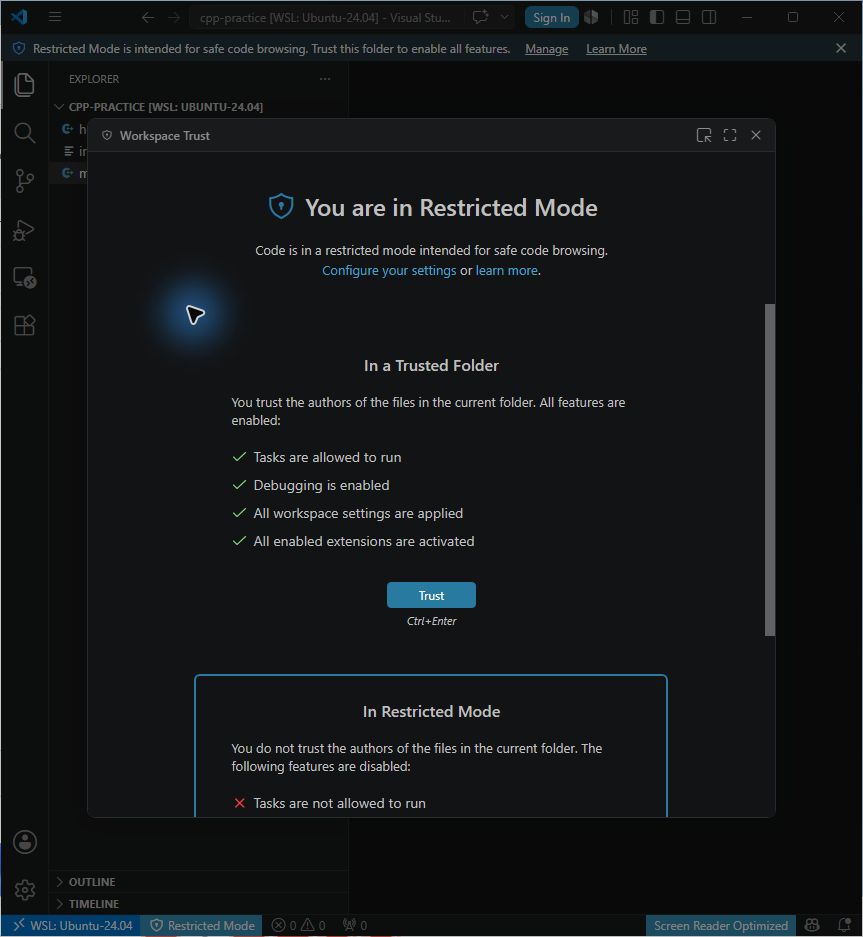
Task: Click the move editor into new window icon
Action: 704,135
